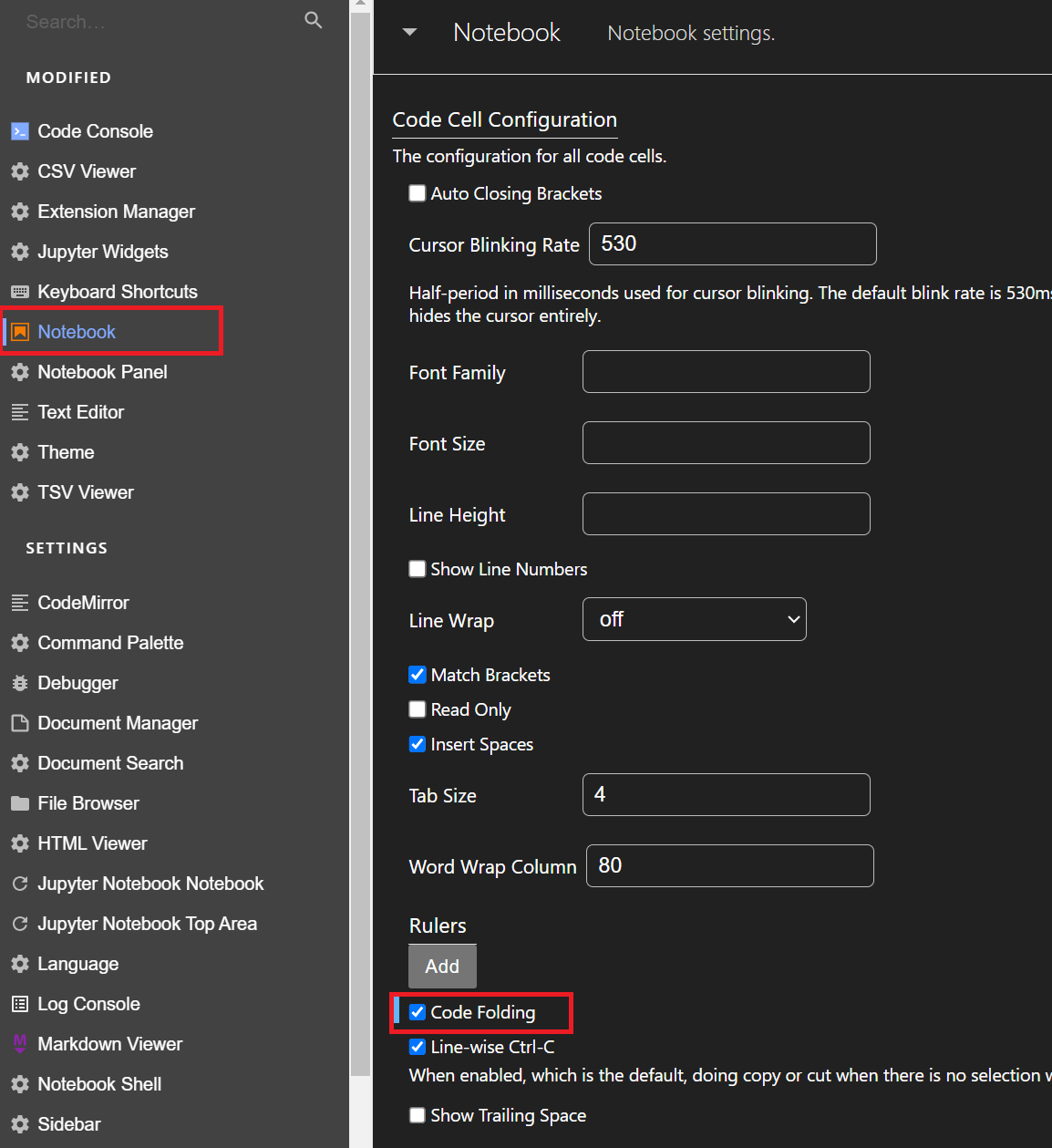
Task: Click the search magnifier icon
Action: click(x=313, y=20)
